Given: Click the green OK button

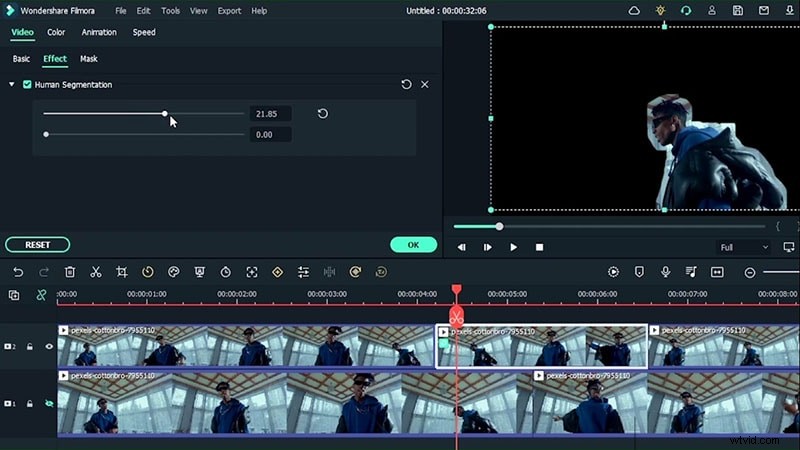Looking at the screenshot, I should (413, 245).
